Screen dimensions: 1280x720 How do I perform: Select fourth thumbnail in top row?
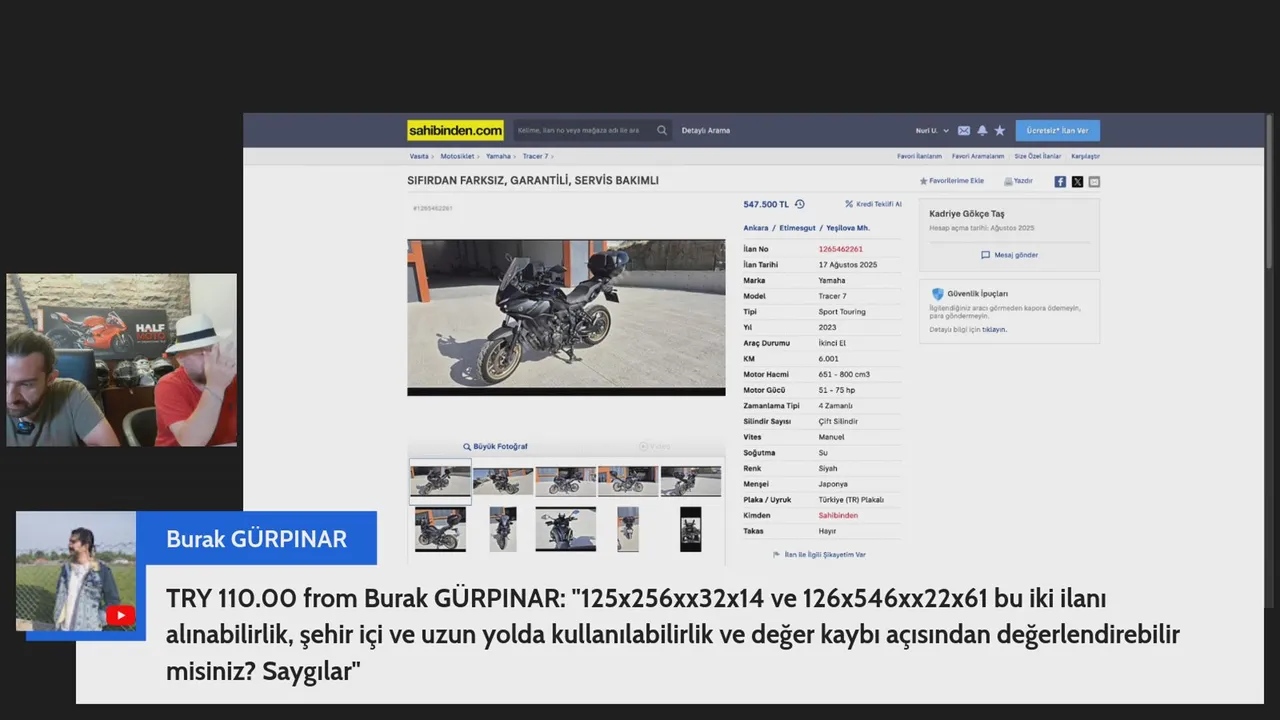pyautogui.click(x=628, y=481)
